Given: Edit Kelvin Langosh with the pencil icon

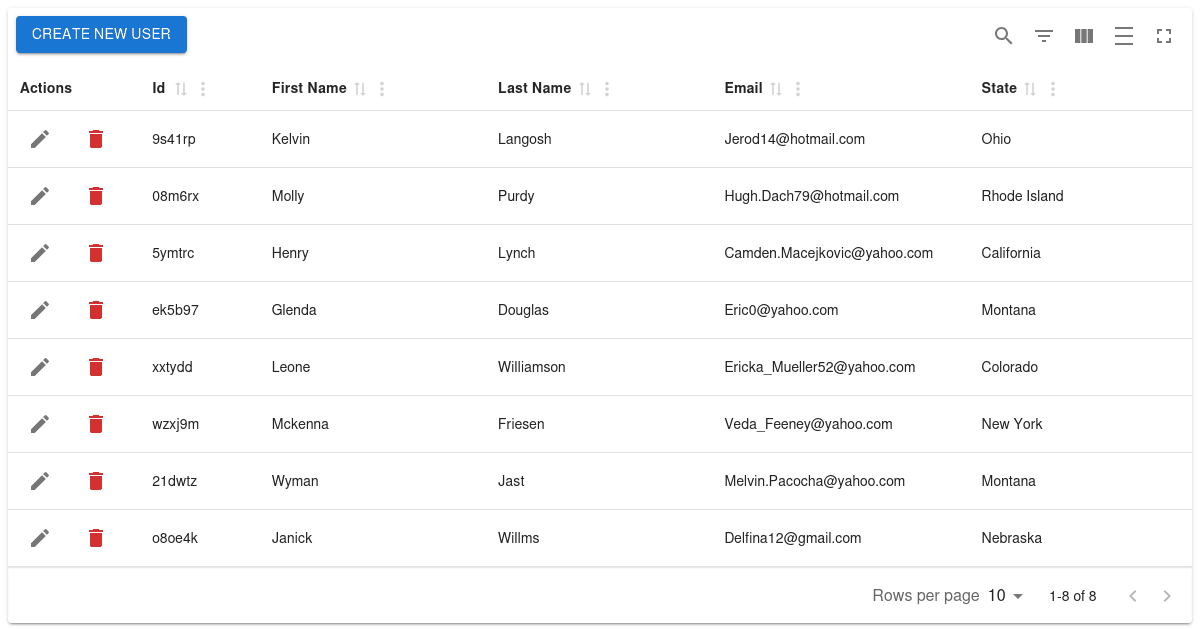Looking at the screenshot, I should [40, 139].
